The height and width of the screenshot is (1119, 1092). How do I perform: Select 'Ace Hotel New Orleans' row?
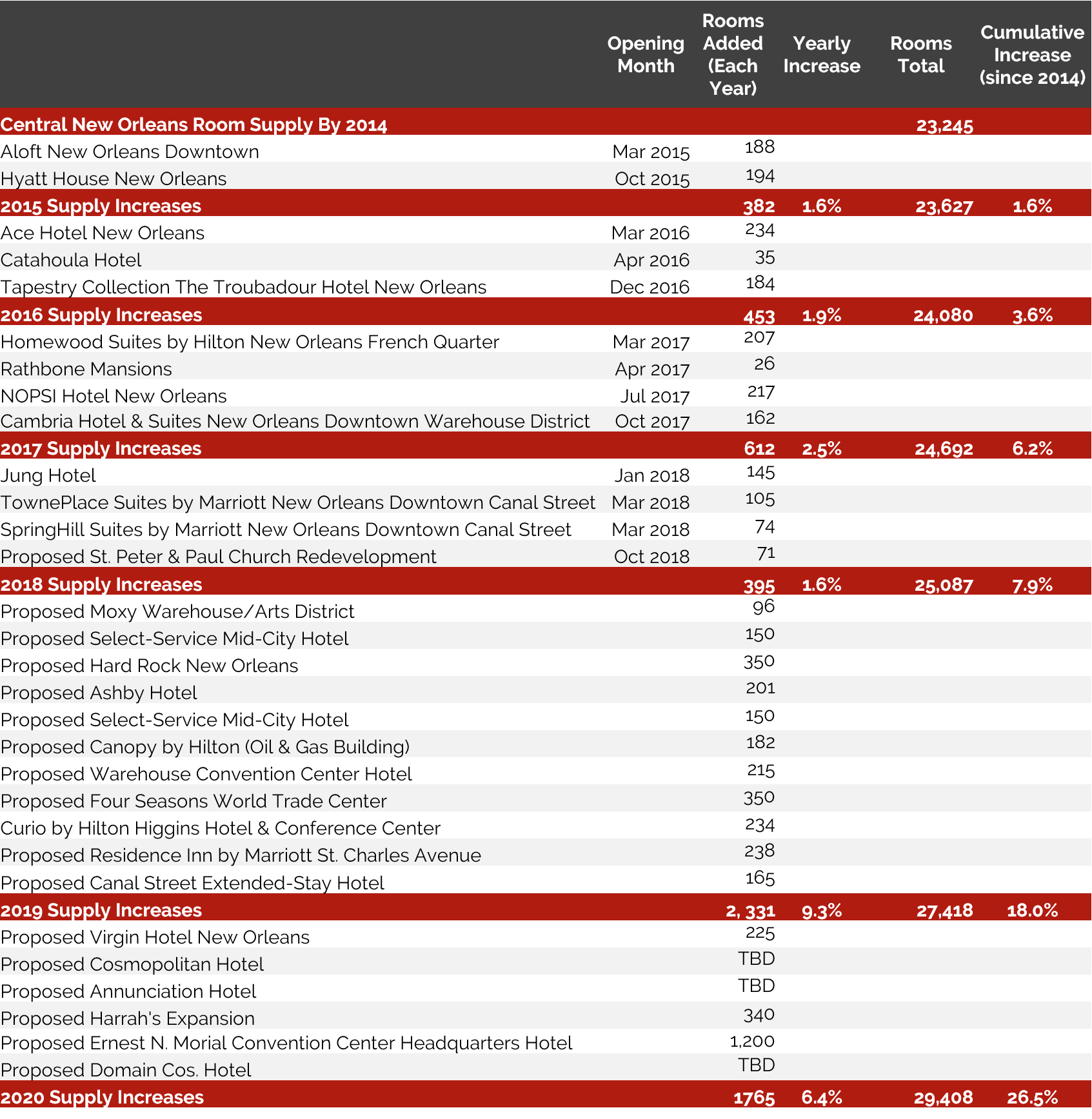point(103,233)
